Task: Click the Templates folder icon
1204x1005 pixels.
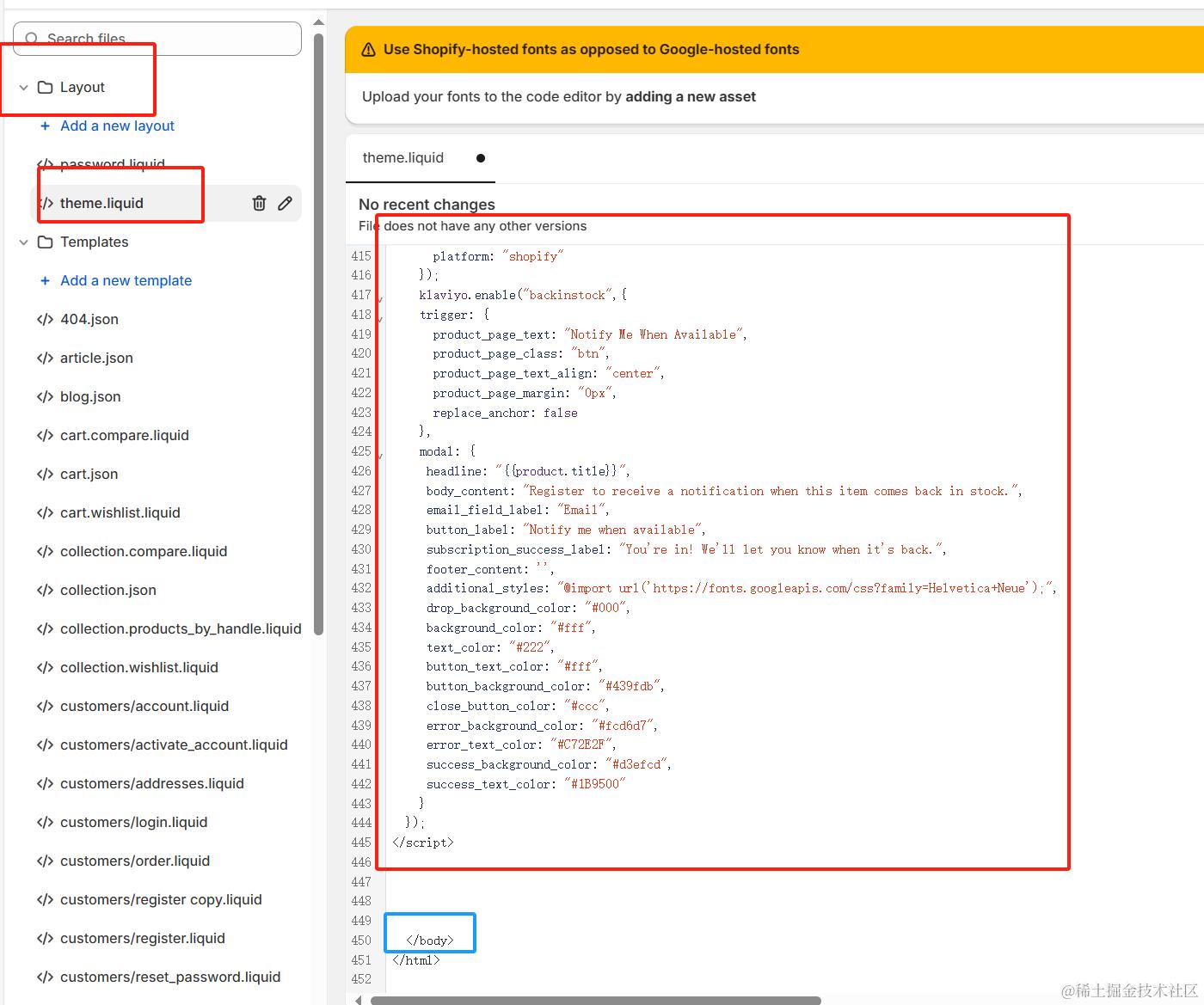Action: click(x=46, y=242)
